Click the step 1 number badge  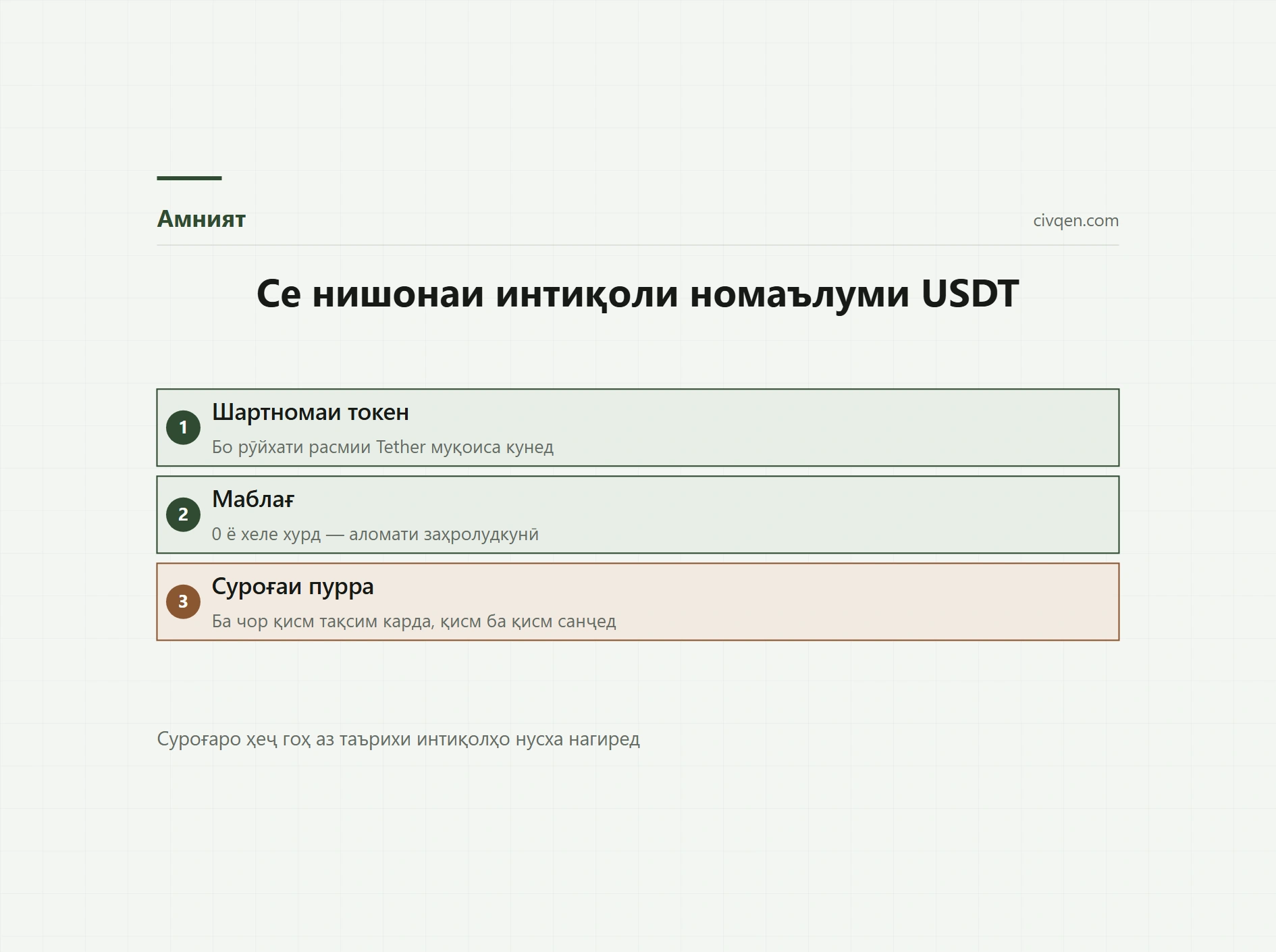point(183,427)
